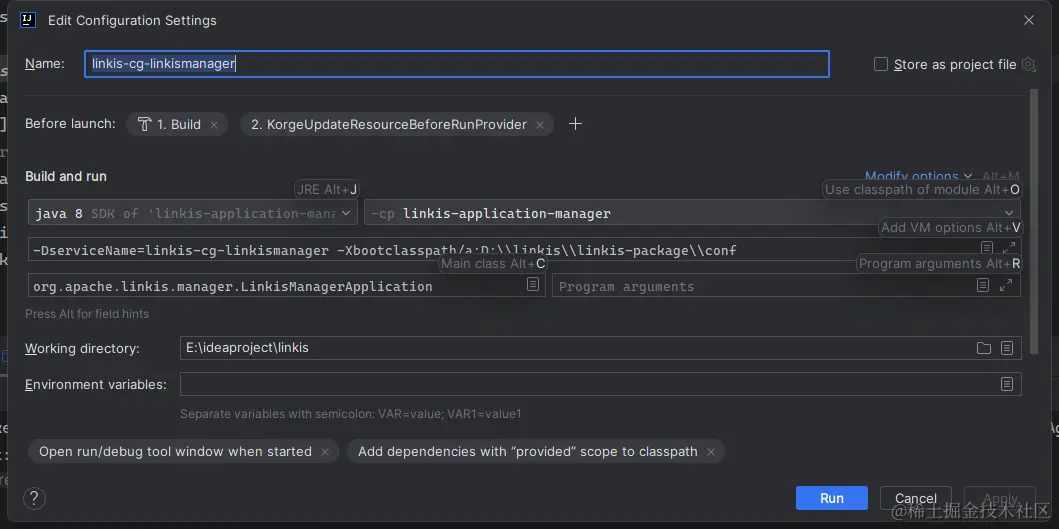Viewport: 1059px width, 529px height.
Task: Click the Cancel button
Action: point(916,498)
